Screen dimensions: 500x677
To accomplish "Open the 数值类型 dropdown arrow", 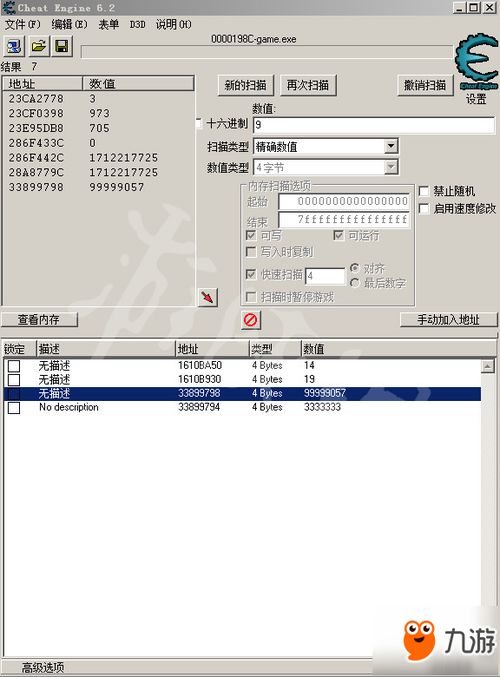I will [391, 167].
